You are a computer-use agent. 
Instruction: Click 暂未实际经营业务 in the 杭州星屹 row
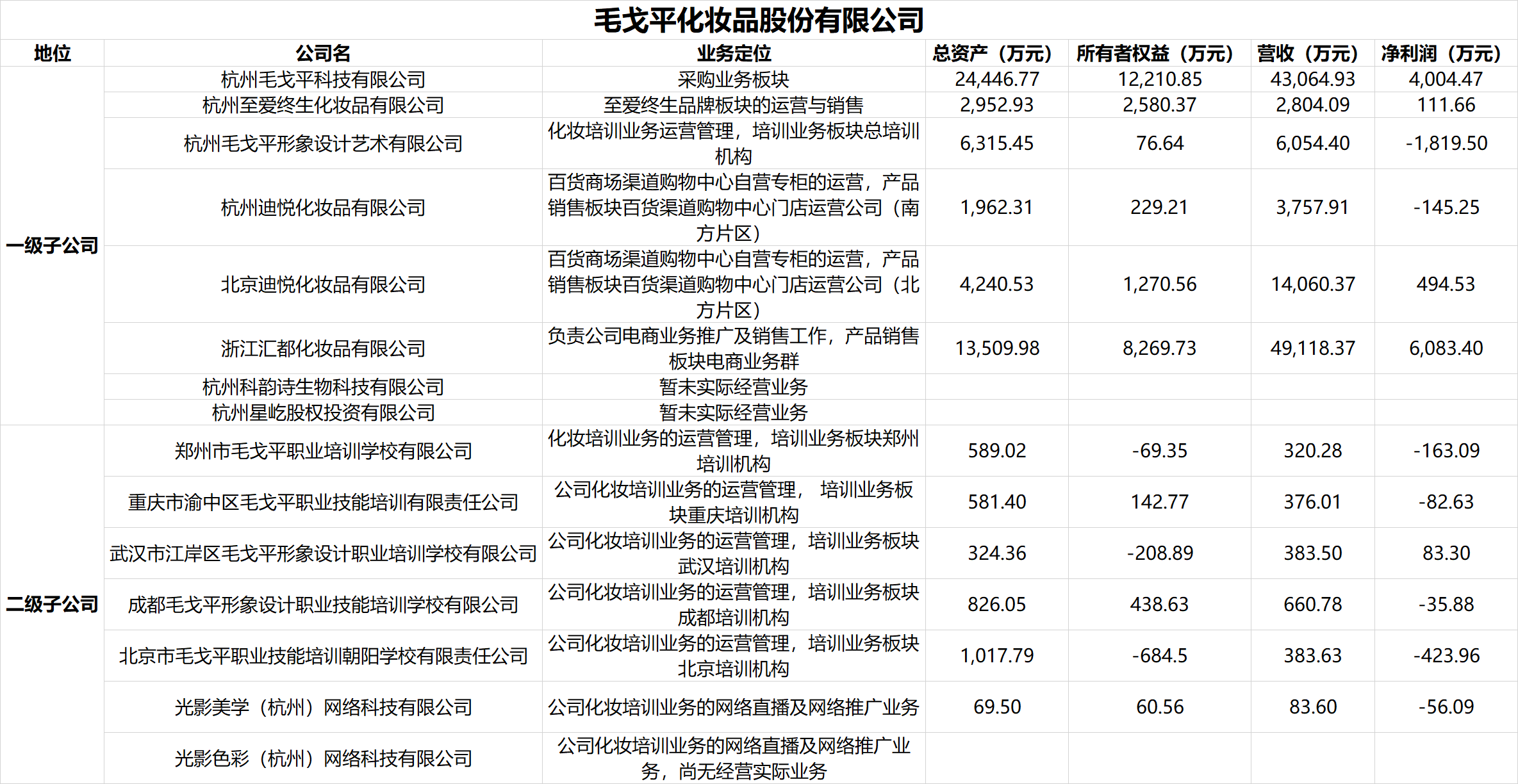[734, 412]
